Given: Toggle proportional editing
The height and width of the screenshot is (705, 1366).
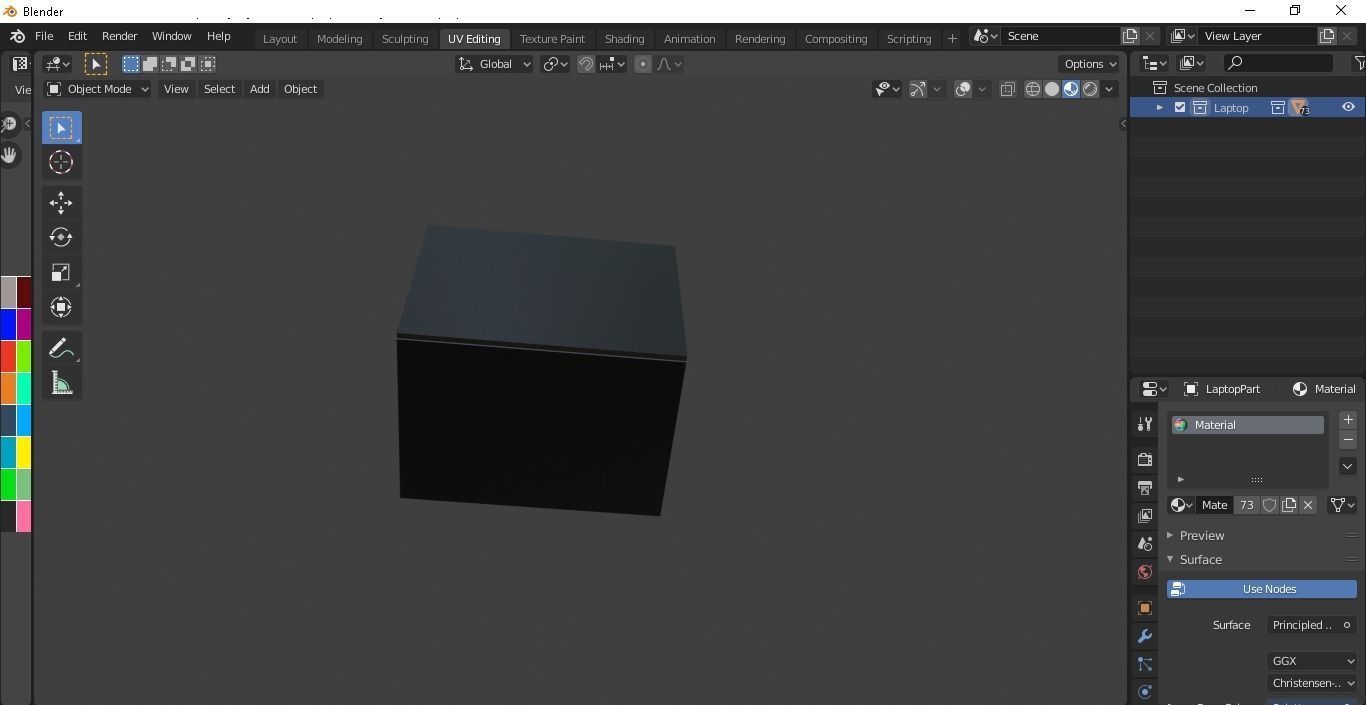Looking at the screenshot, I should (x=643, y=64).
